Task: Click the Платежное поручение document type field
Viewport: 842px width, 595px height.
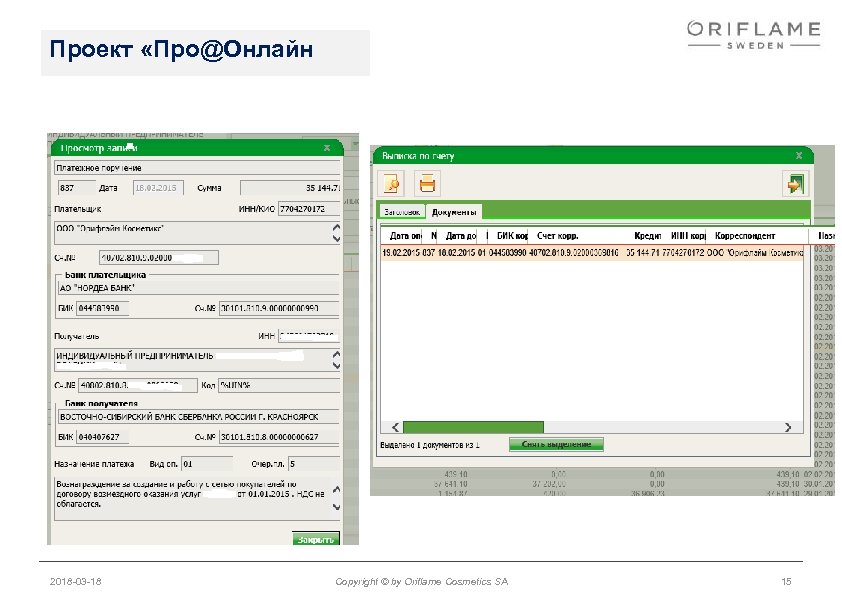Action: coord(197,168)
